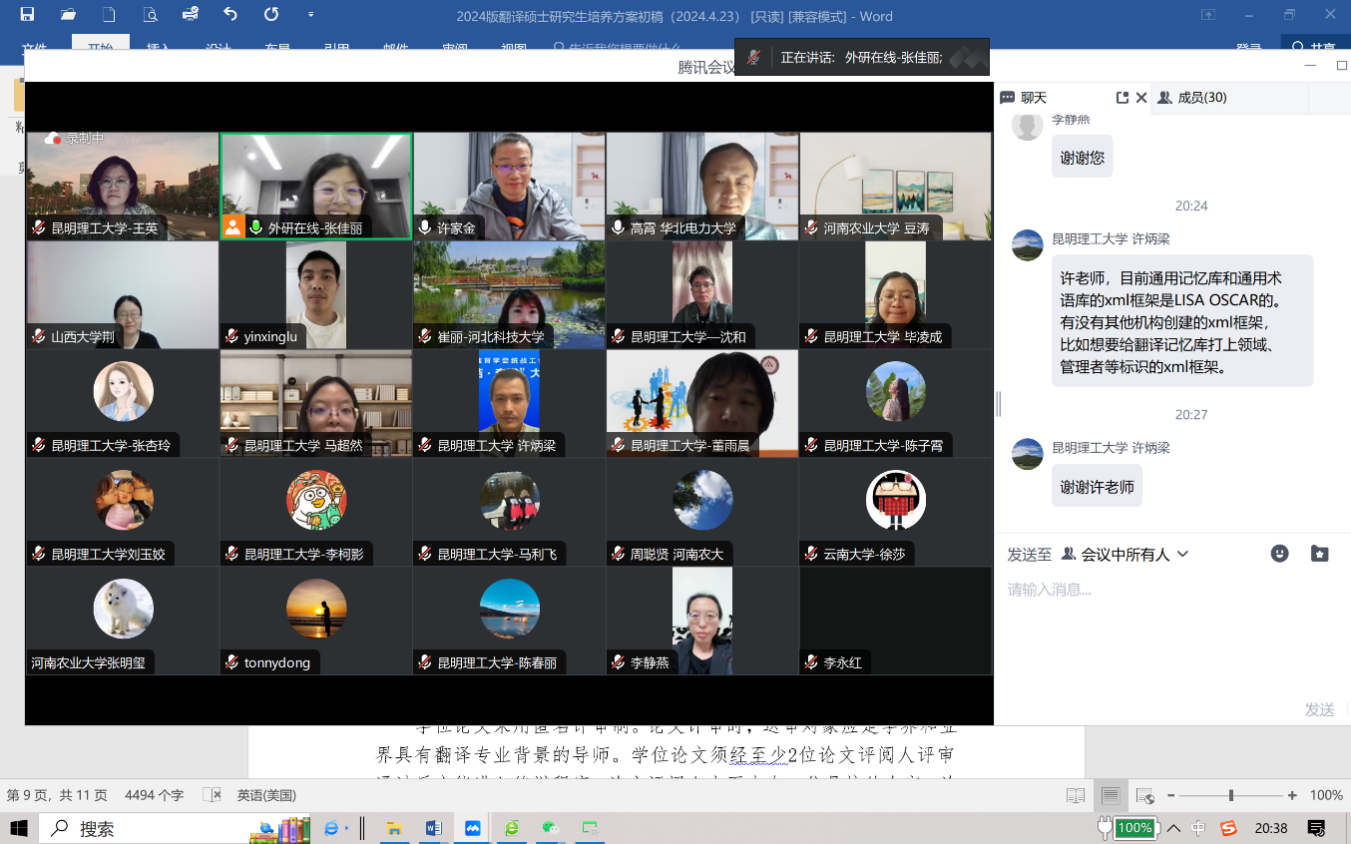Expand the hidden system tray icons chevron
Image resolution: width=1351 pixels, height=844 pixels.
[1175, 828]
